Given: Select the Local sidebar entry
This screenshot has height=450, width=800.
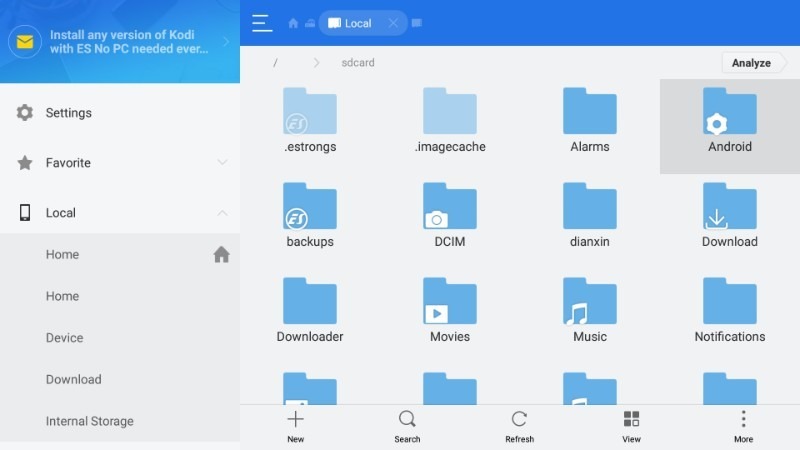Looking at the screenshot, I should 120,213.
